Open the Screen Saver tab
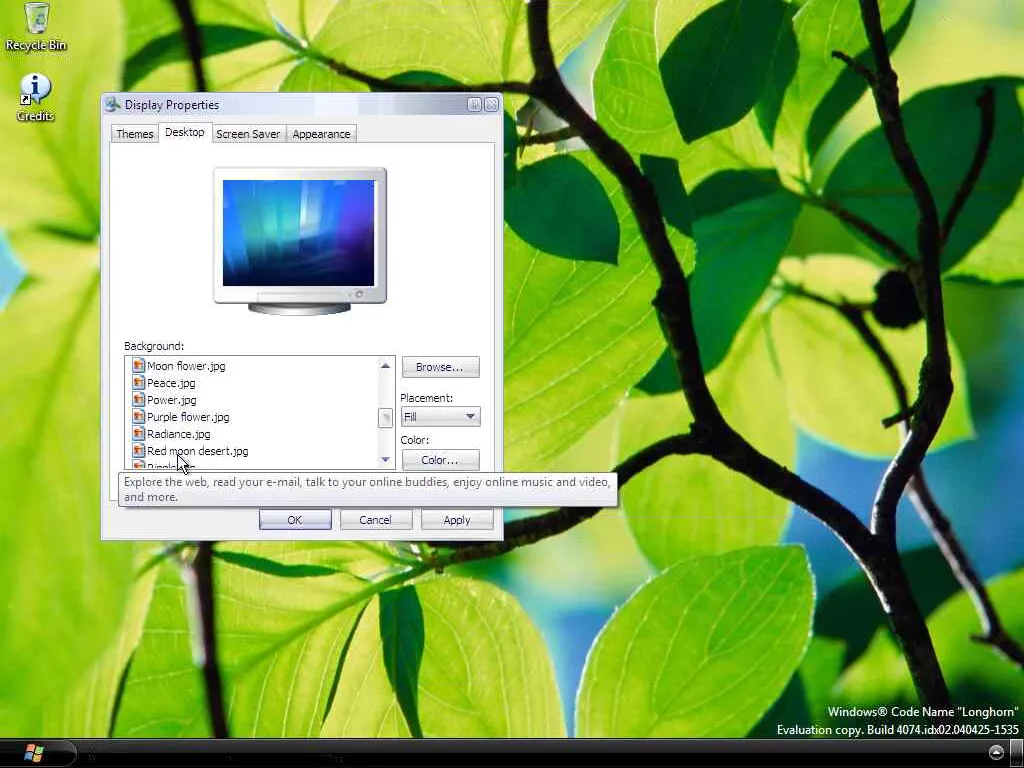The image size is (1024, 768). 248,134
